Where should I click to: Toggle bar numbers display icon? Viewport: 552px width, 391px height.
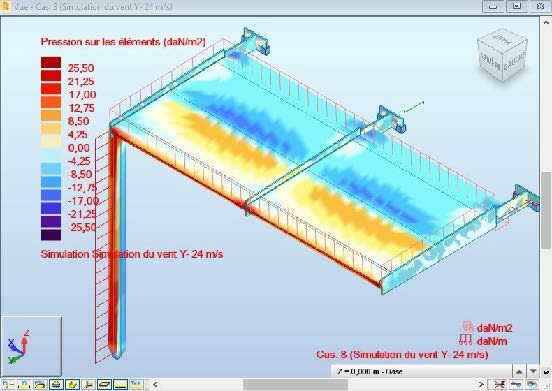click(x=24, y=384)
